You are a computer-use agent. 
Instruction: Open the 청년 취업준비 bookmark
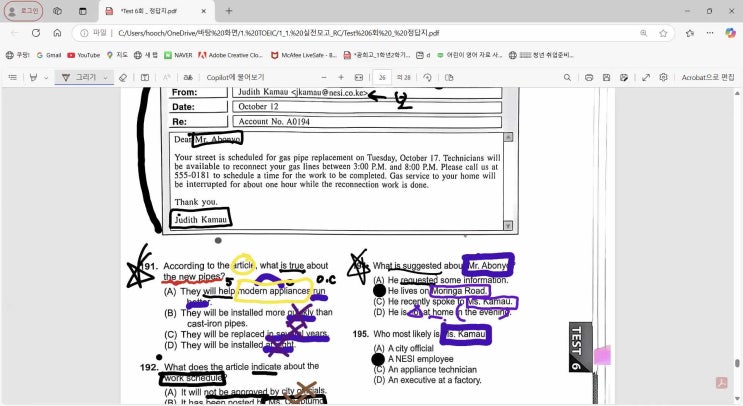tap(541, 55)
